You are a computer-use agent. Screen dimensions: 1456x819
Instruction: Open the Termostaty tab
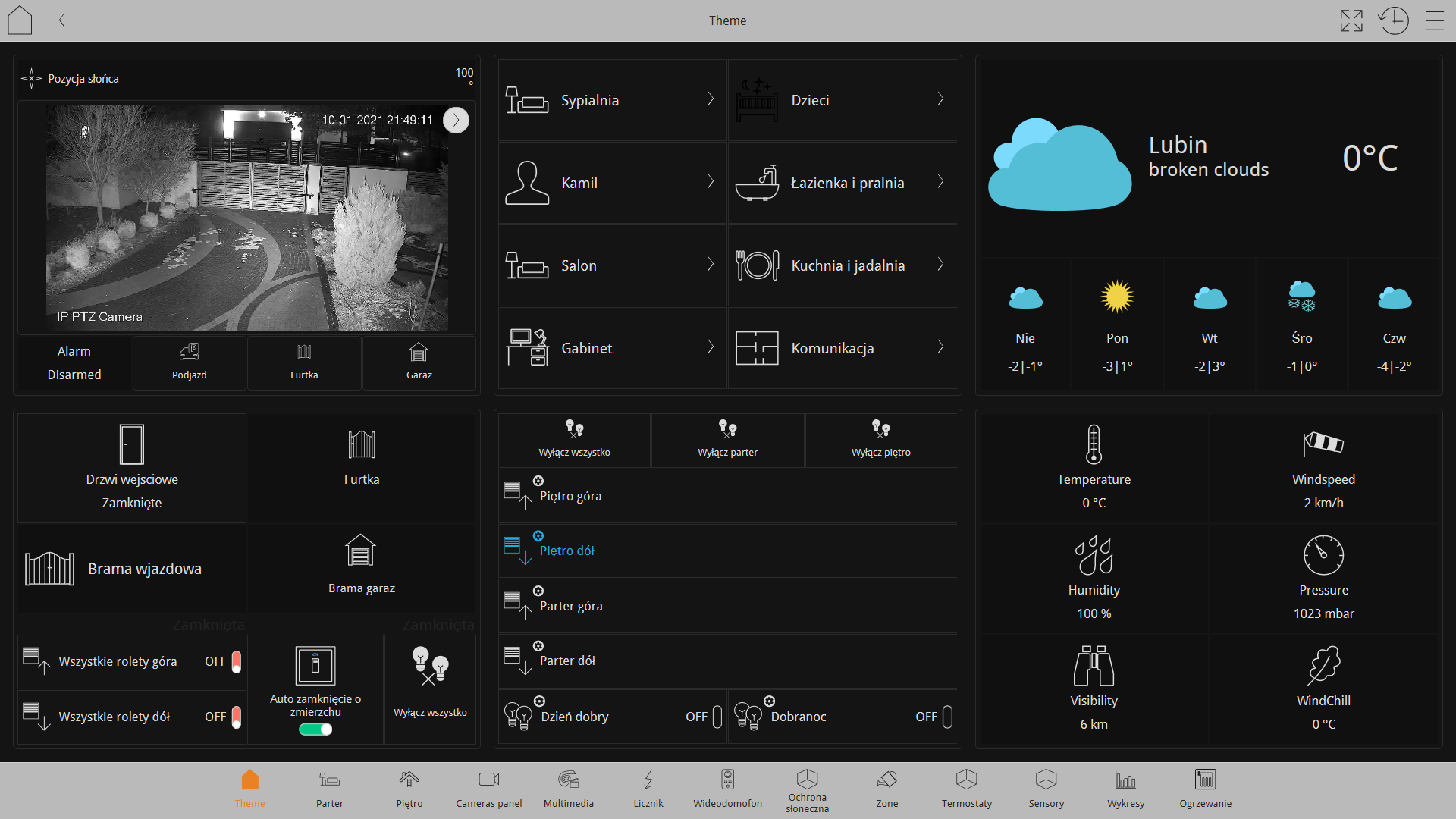tap(966, 789)
